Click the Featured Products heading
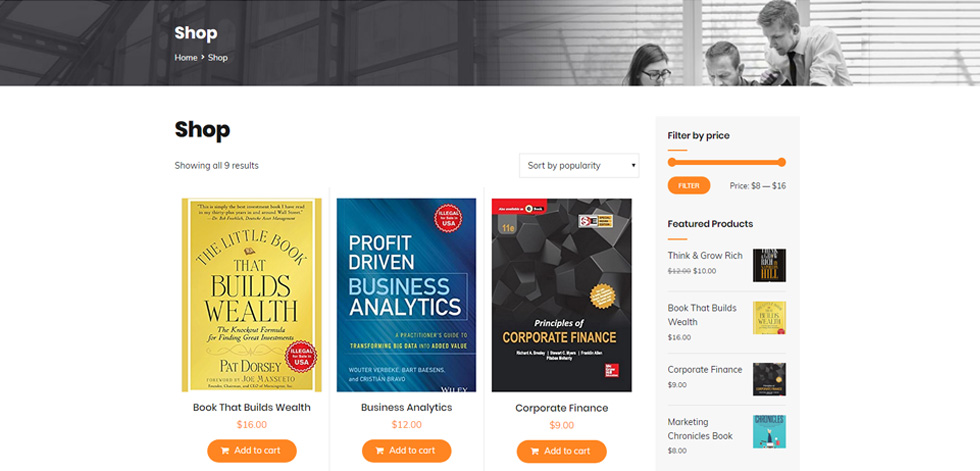980x471 pixels. [710, 224]
